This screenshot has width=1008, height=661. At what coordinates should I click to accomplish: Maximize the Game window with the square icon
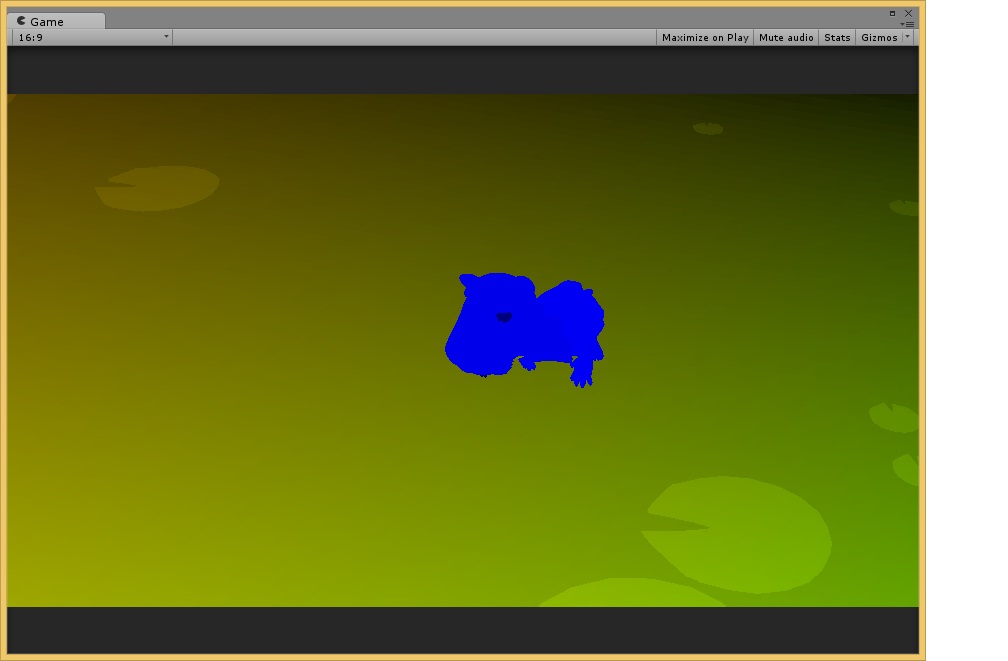(x=892, y=13)
